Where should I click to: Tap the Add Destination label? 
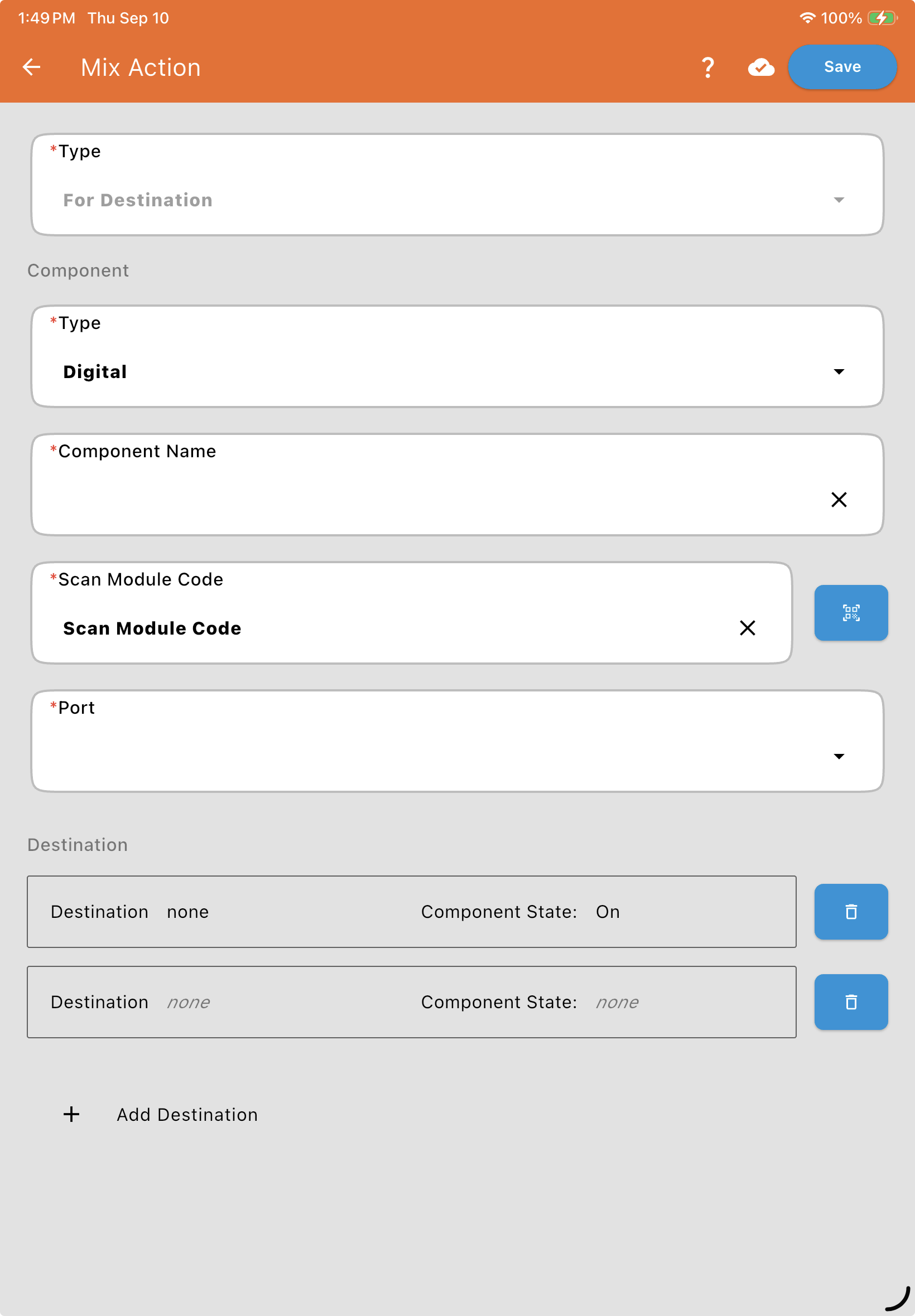[187, 1114]
